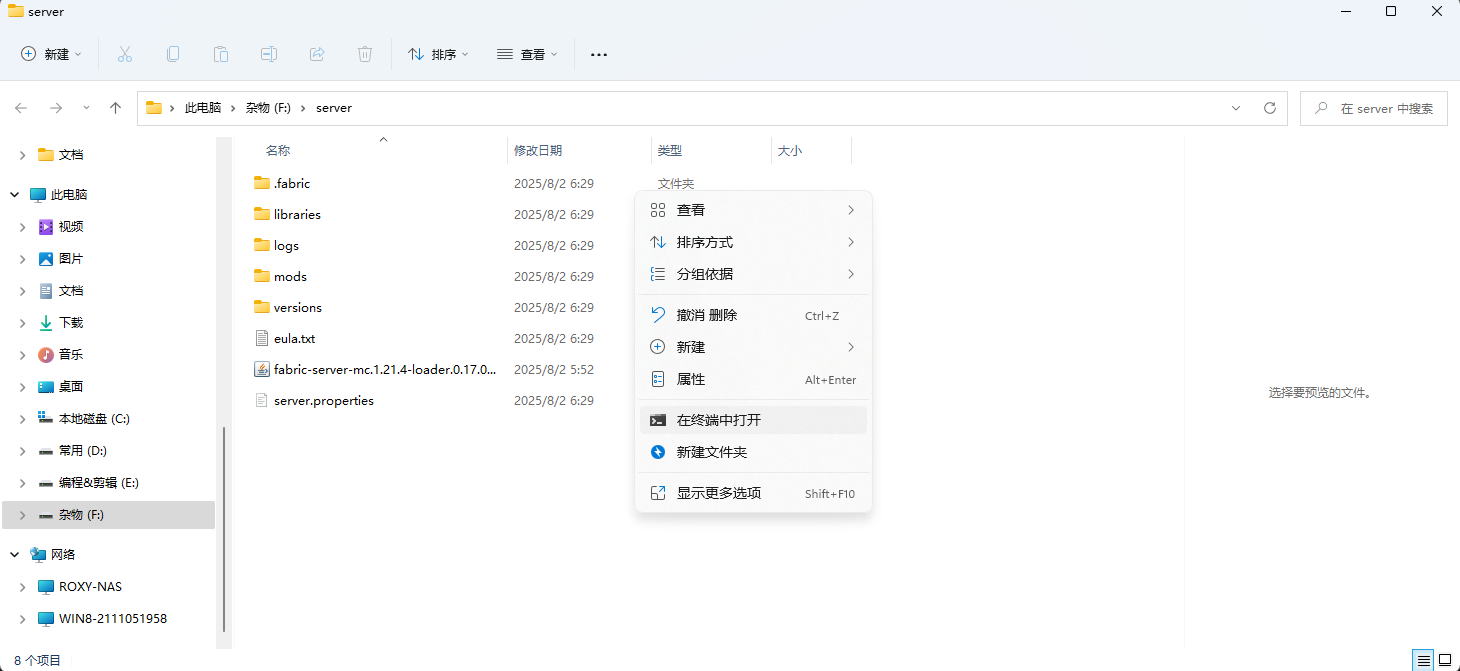Screen dimensions: 1460x671
Task: Open the mods folder
Action: (x=290, y=276)
